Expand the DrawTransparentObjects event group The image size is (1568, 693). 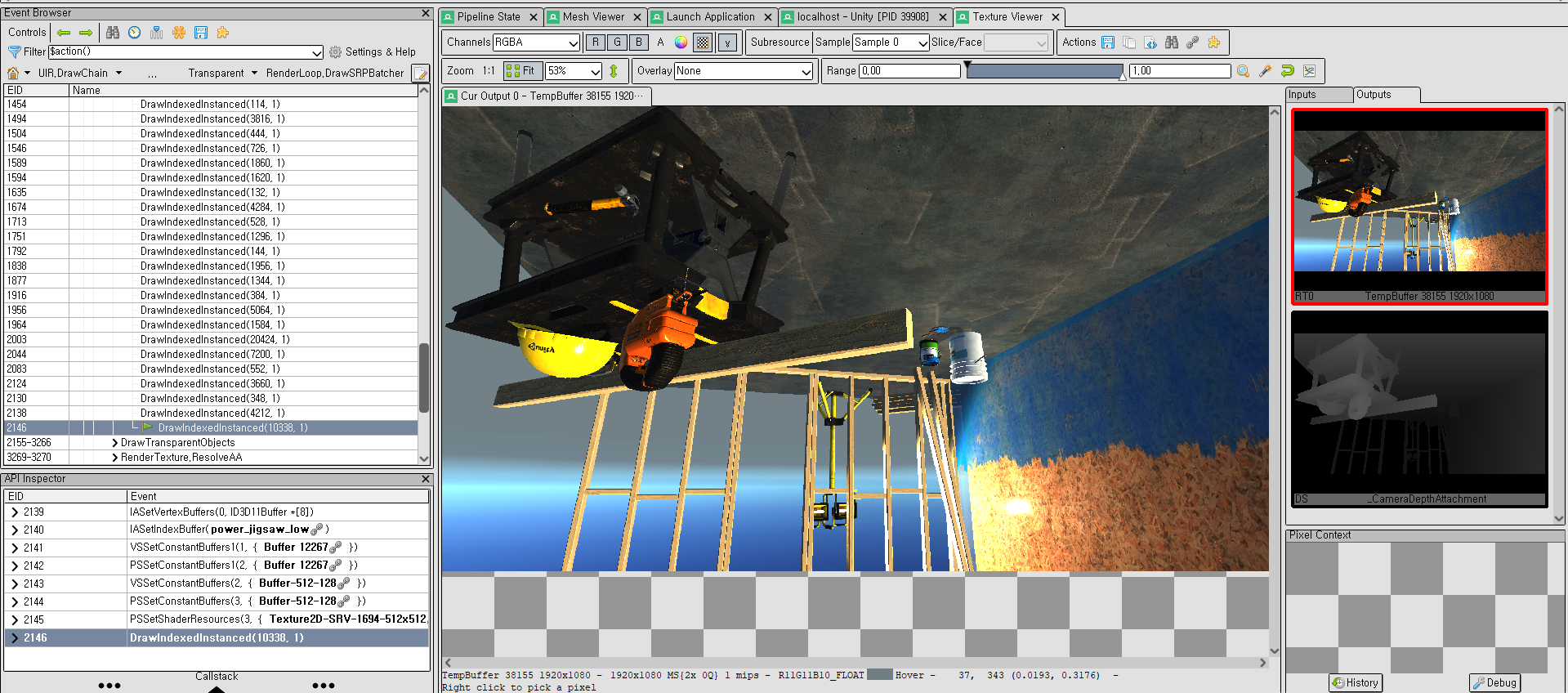(114, 443)
